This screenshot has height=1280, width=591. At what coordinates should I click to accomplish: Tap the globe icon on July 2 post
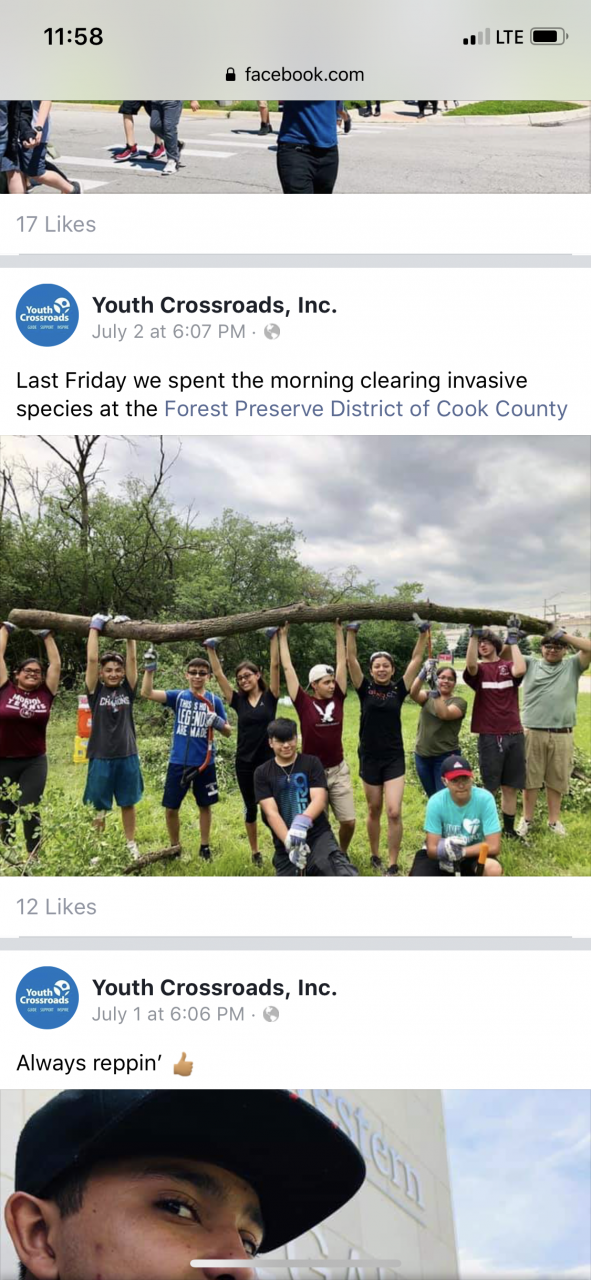point(272,332)
